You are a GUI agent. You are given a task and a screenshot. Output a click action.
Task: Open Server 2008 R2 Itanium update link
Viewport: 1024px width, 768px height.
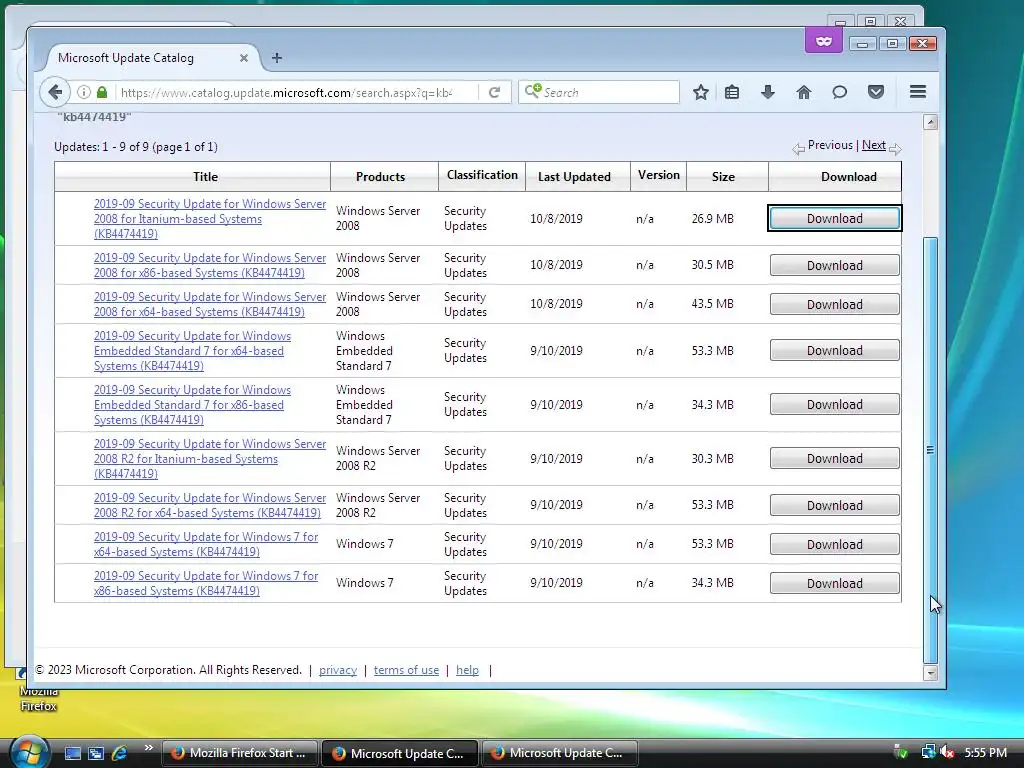210,458
